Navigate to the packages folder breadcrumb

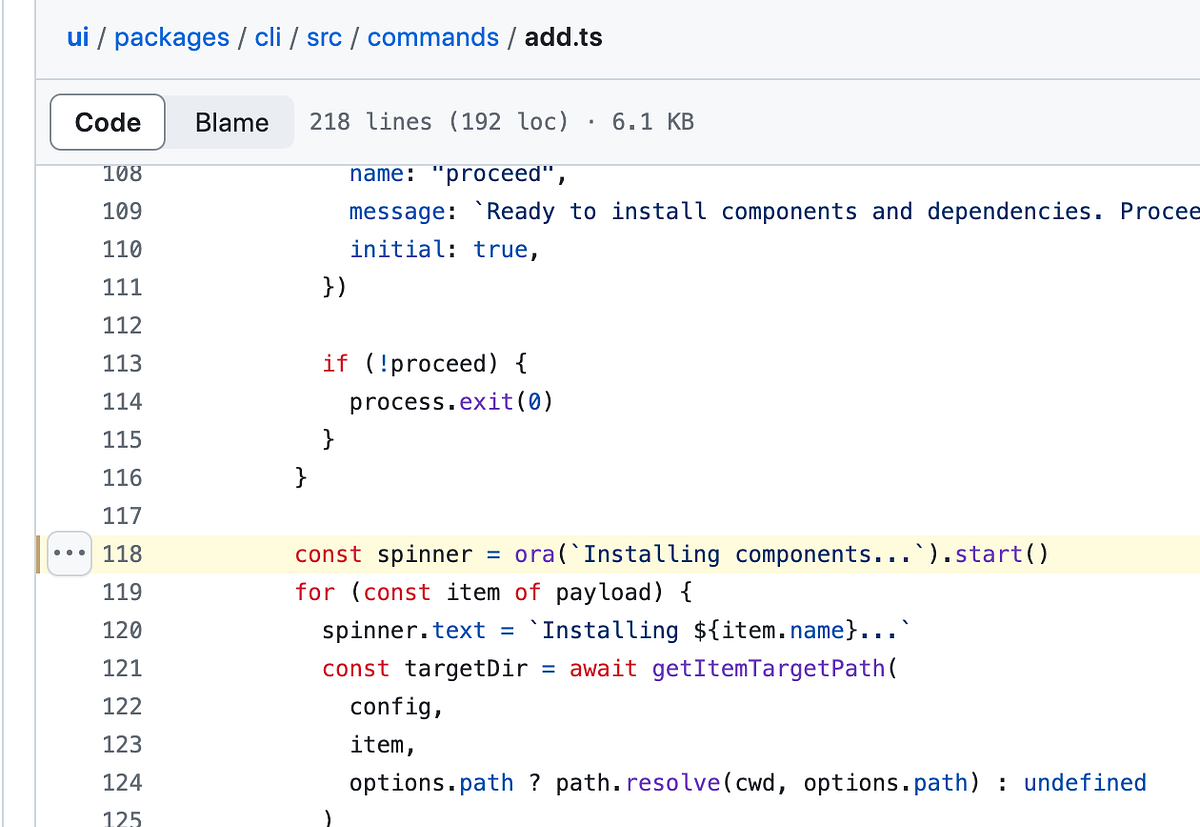[x=171, y=37]
